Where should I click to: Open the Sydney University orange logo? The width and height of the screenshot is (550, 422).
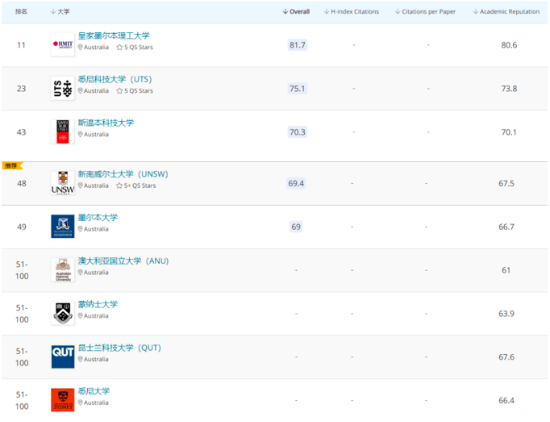tap(62, 400)
